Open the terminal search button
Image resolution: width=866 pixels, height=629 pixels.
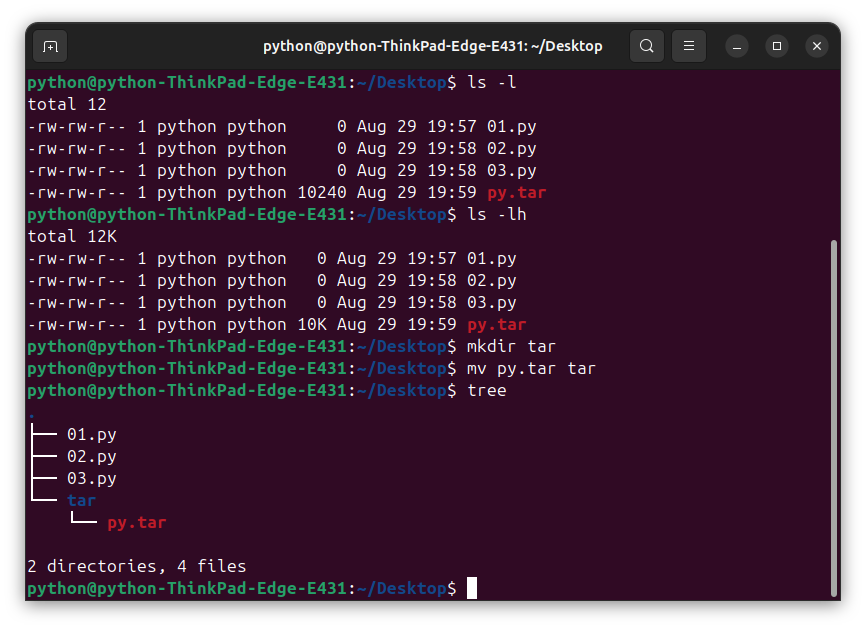click(x=647, y=46)
